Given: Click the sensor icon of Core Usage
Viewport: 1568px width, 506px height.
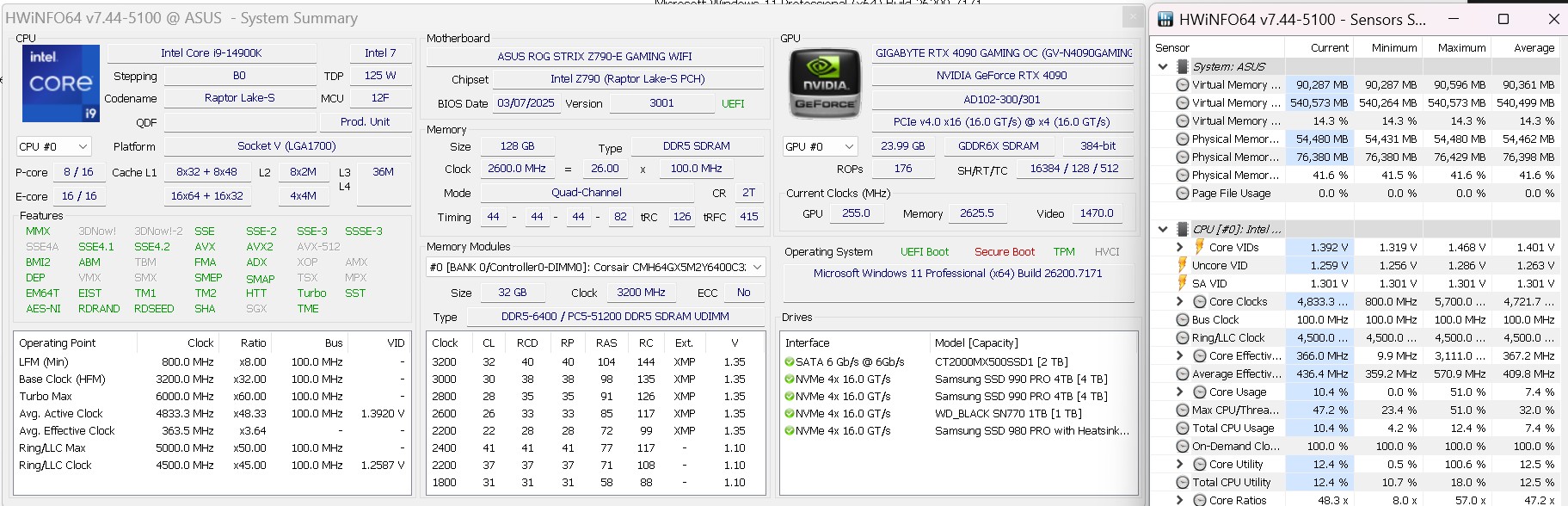Looking at the screenshot, I should pos(1200,392).
